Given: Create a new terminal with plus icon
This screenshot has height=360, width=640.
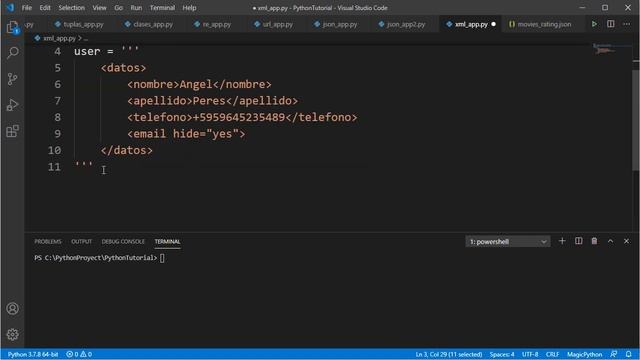Looking at the screenshot, I should [x=562, y=241].
